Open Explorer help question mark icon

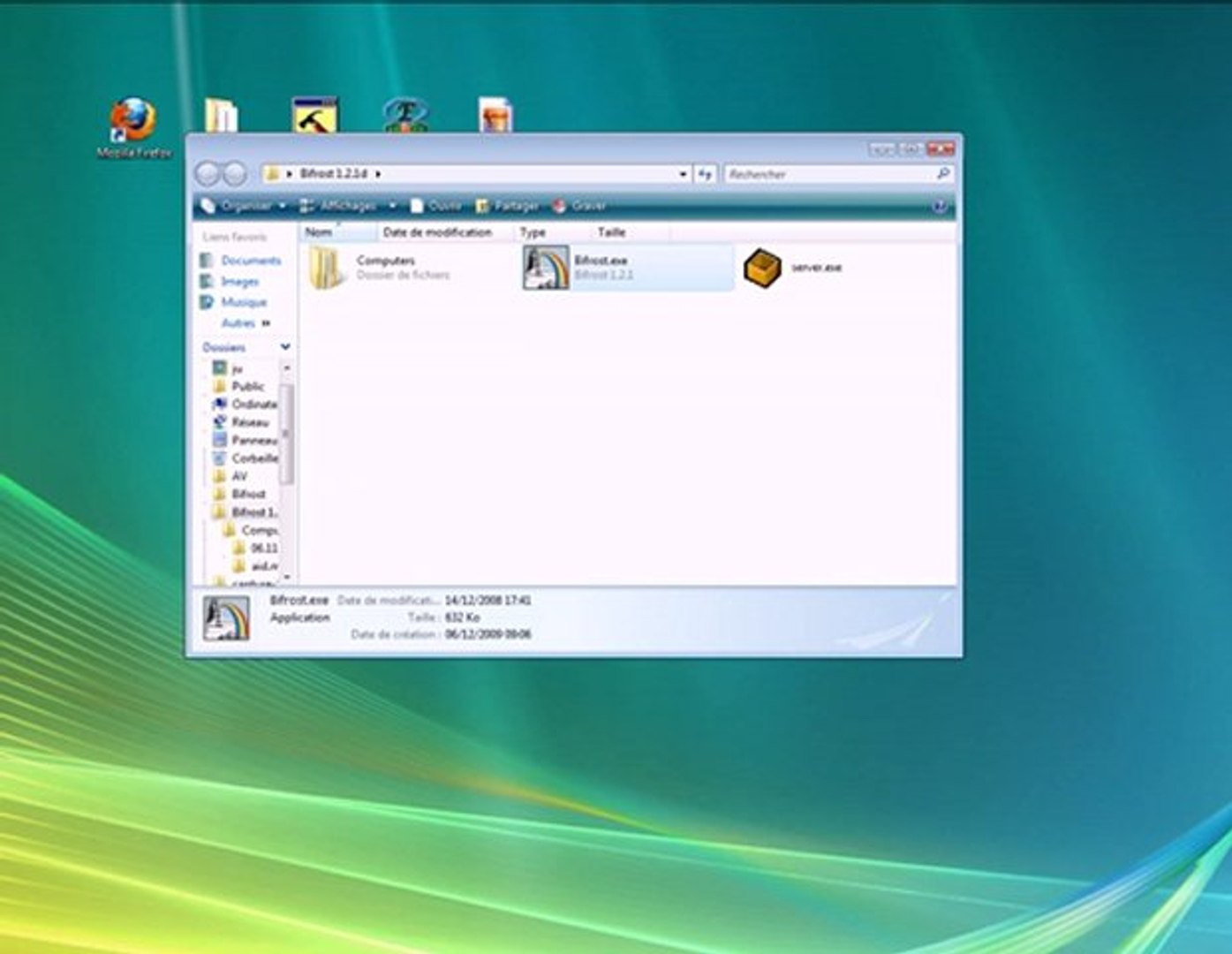(x=940, y=206)
